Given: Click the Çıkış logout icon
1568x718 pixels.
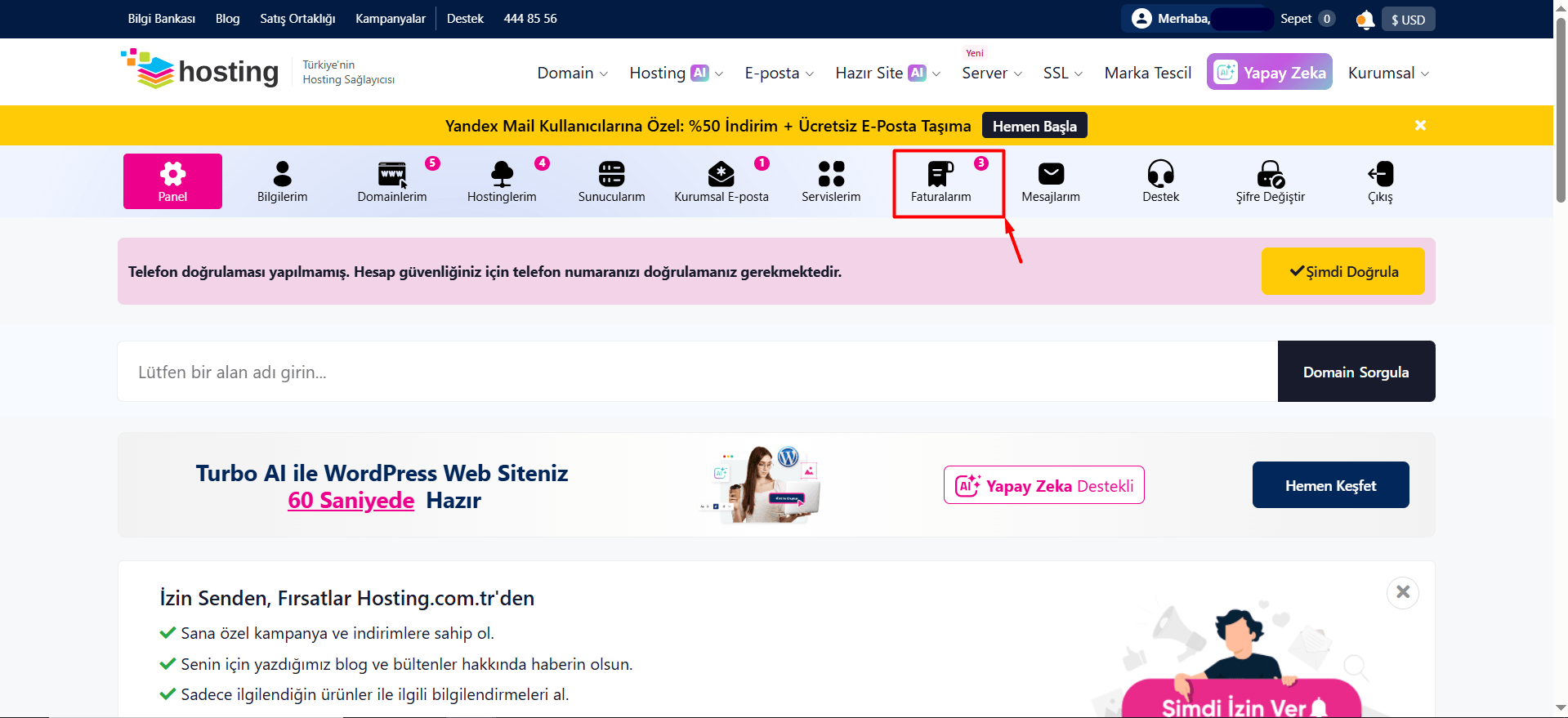Looking at the screenshot, I should coord(1380,173).
